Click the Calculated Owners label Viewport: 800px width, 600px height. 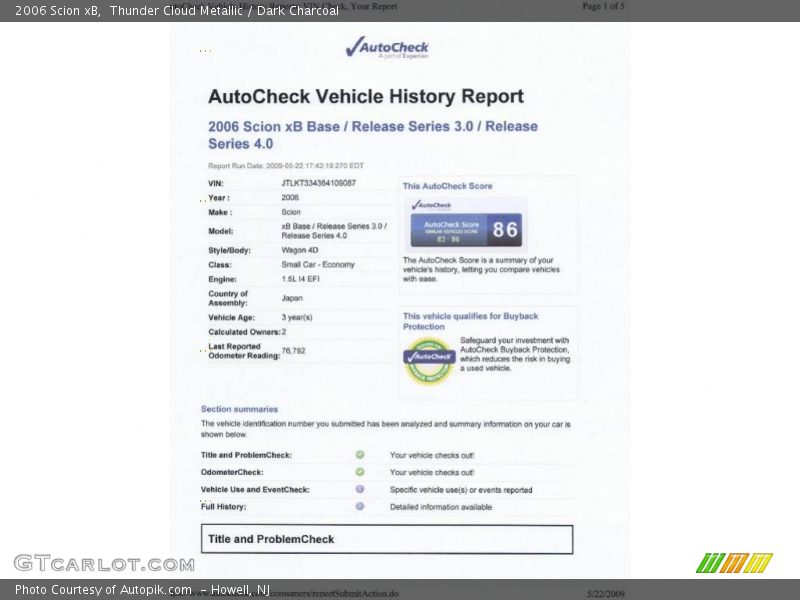[244, 332]
